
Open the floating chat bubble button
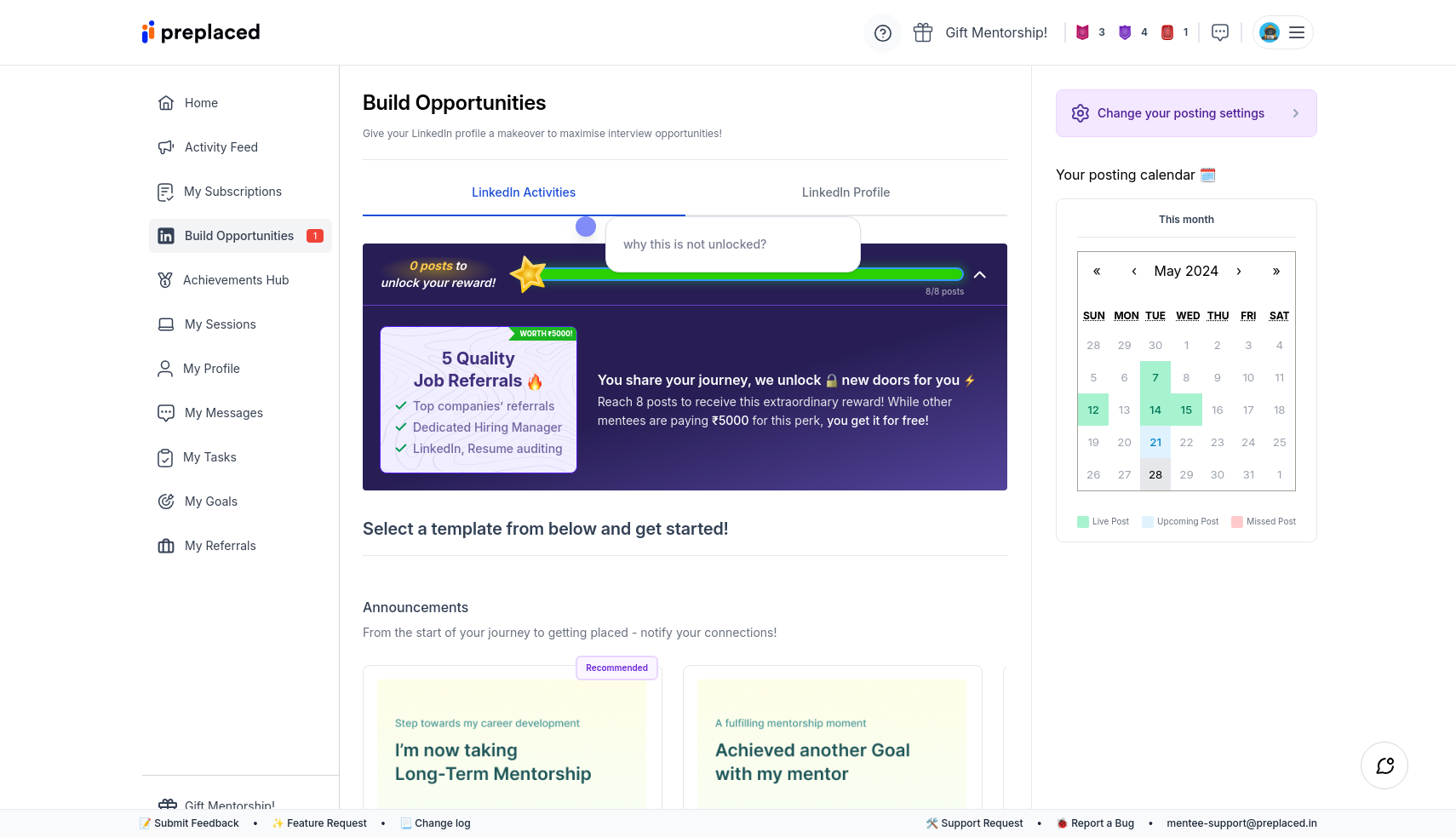click(x=1384, y=765)
